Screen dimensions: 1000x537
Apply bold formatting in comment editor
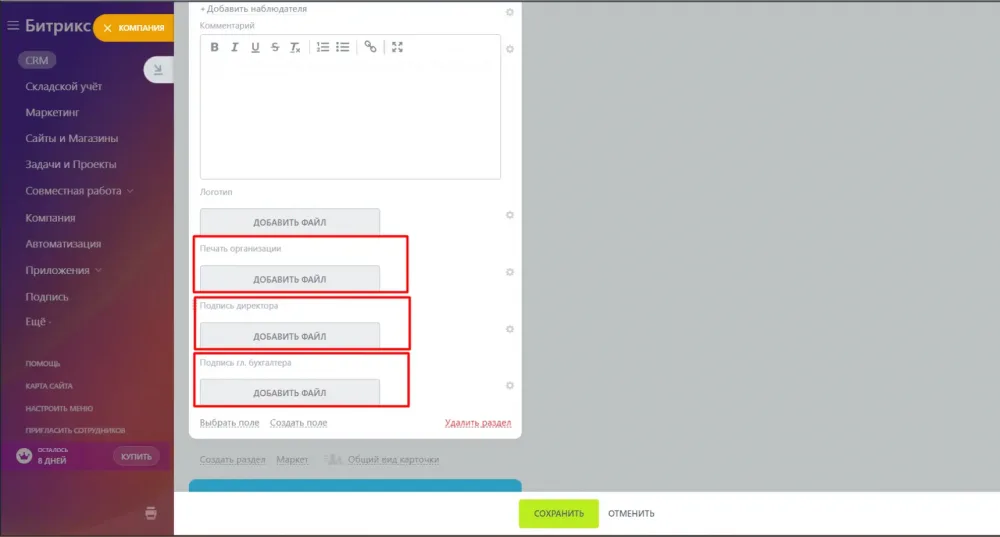point(214,47)
